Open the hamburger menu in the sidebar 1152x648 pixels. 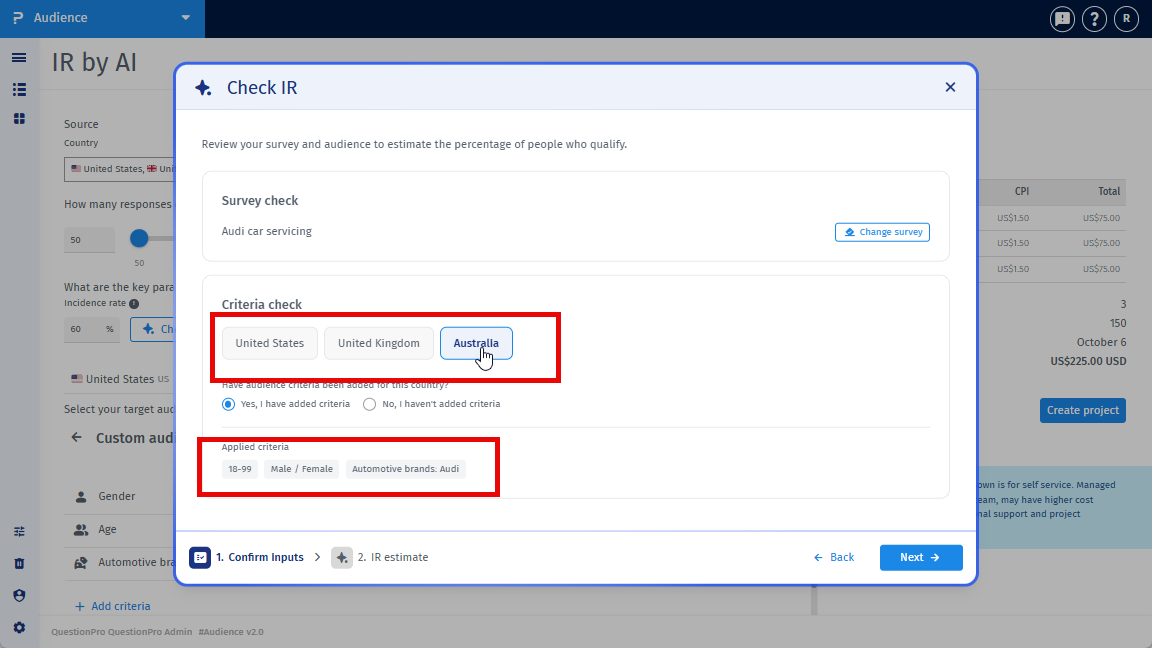click(x=19, y=58)
